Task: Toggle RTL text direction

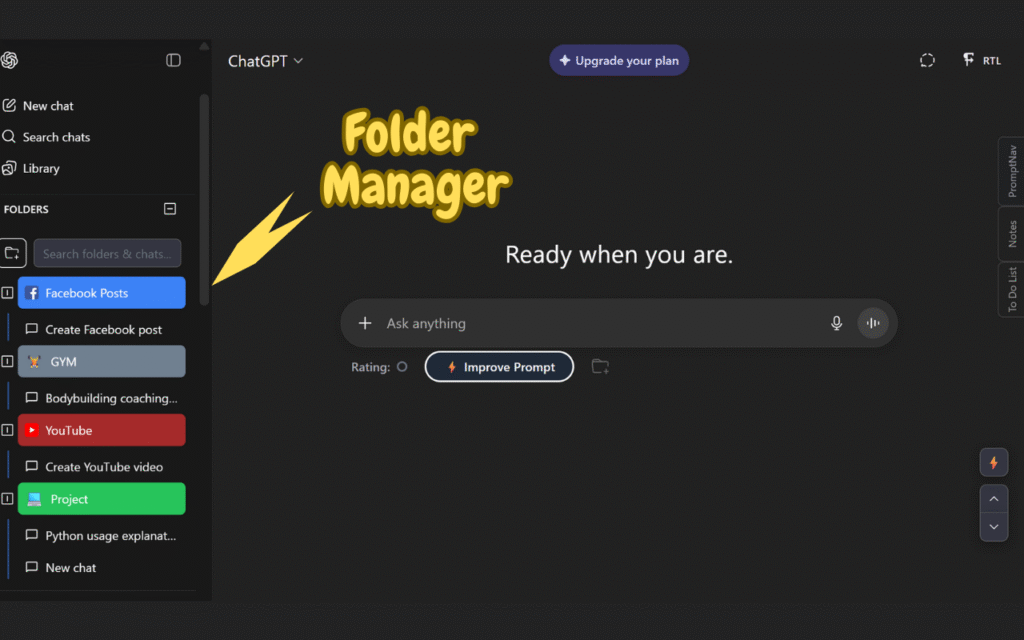Action: (981, 61)
